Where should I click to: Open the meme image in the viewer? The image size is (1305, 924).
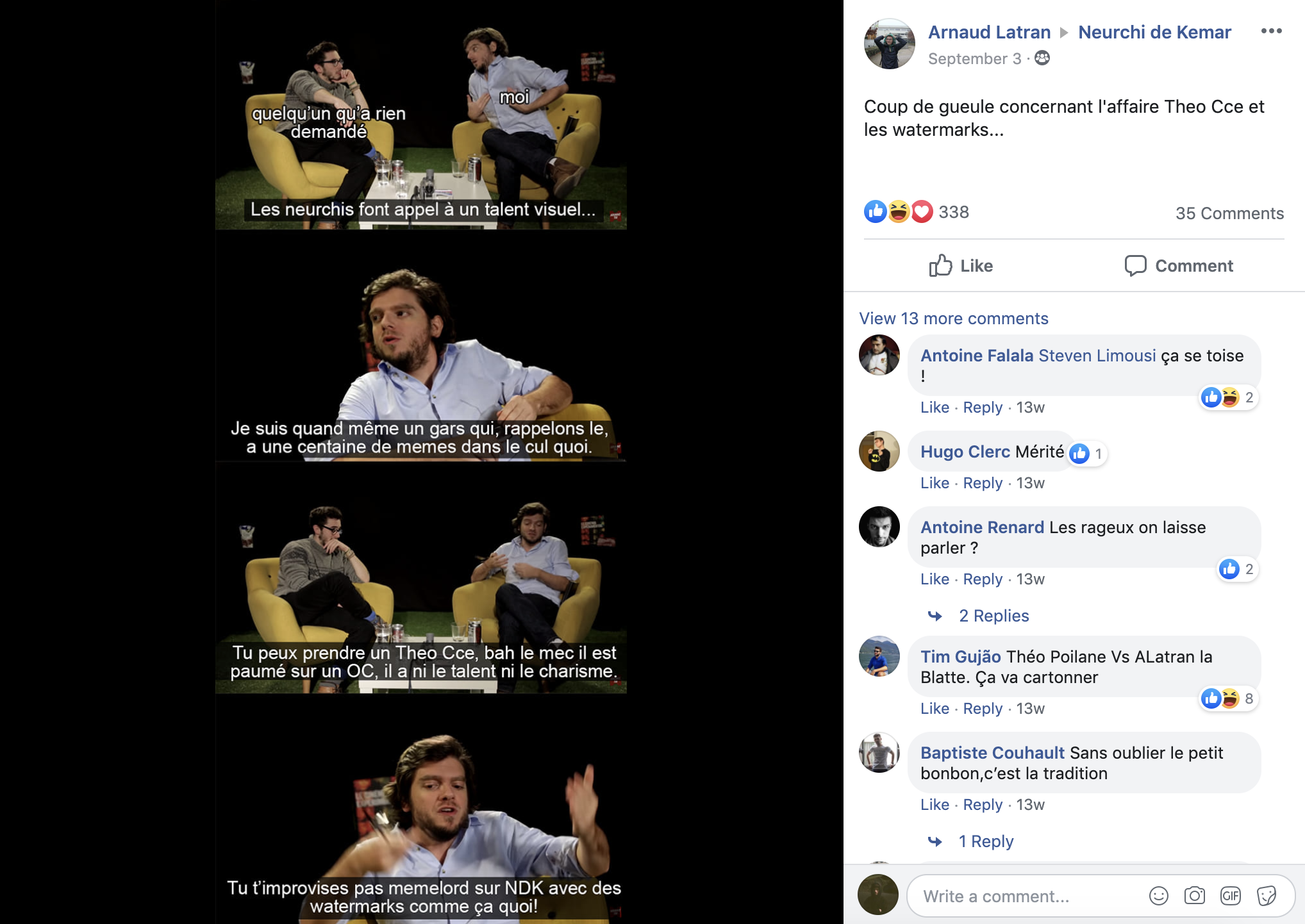click(x=421, y=462)
